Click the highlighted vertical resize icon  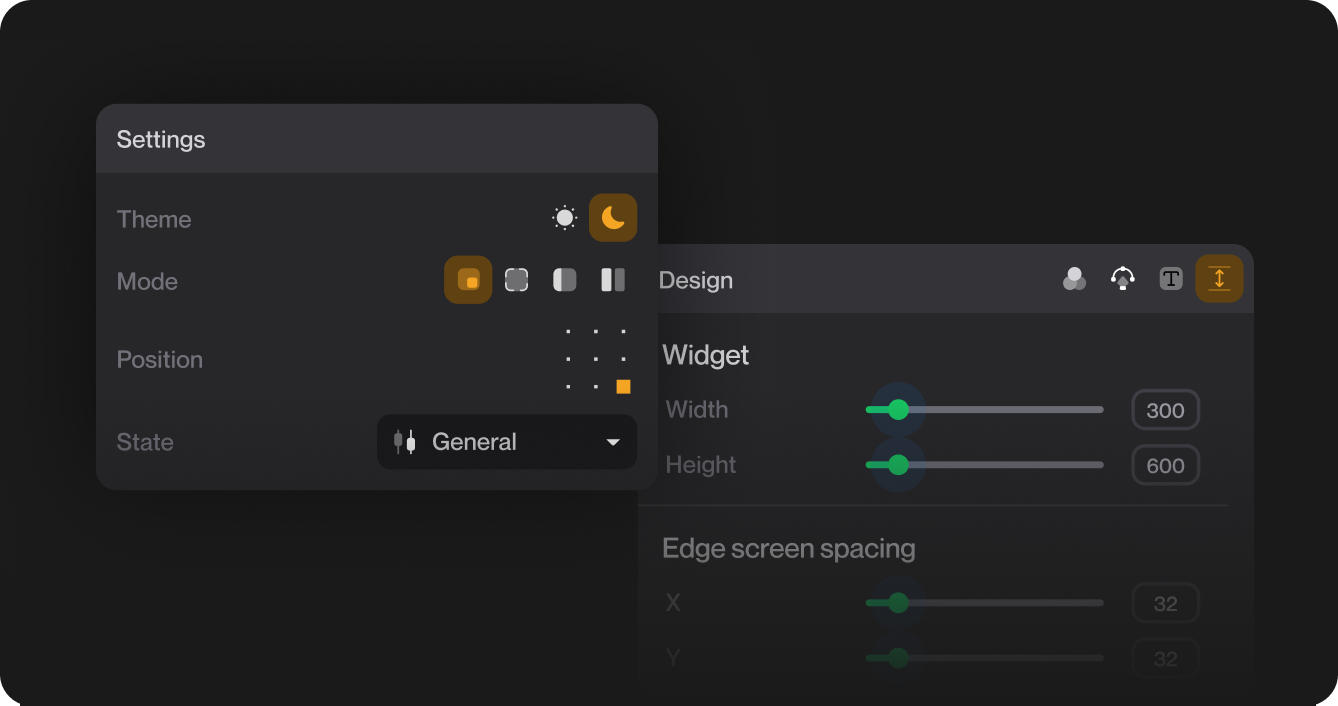[x=1219, y=279]
